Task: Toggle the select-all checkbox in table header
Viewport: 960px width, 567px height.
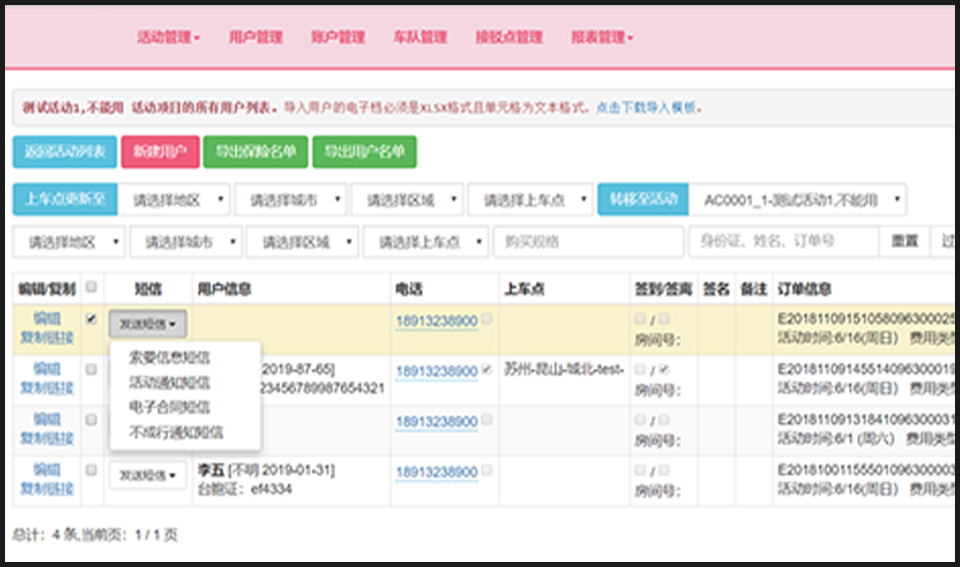Action: click(x=92, y=288)
